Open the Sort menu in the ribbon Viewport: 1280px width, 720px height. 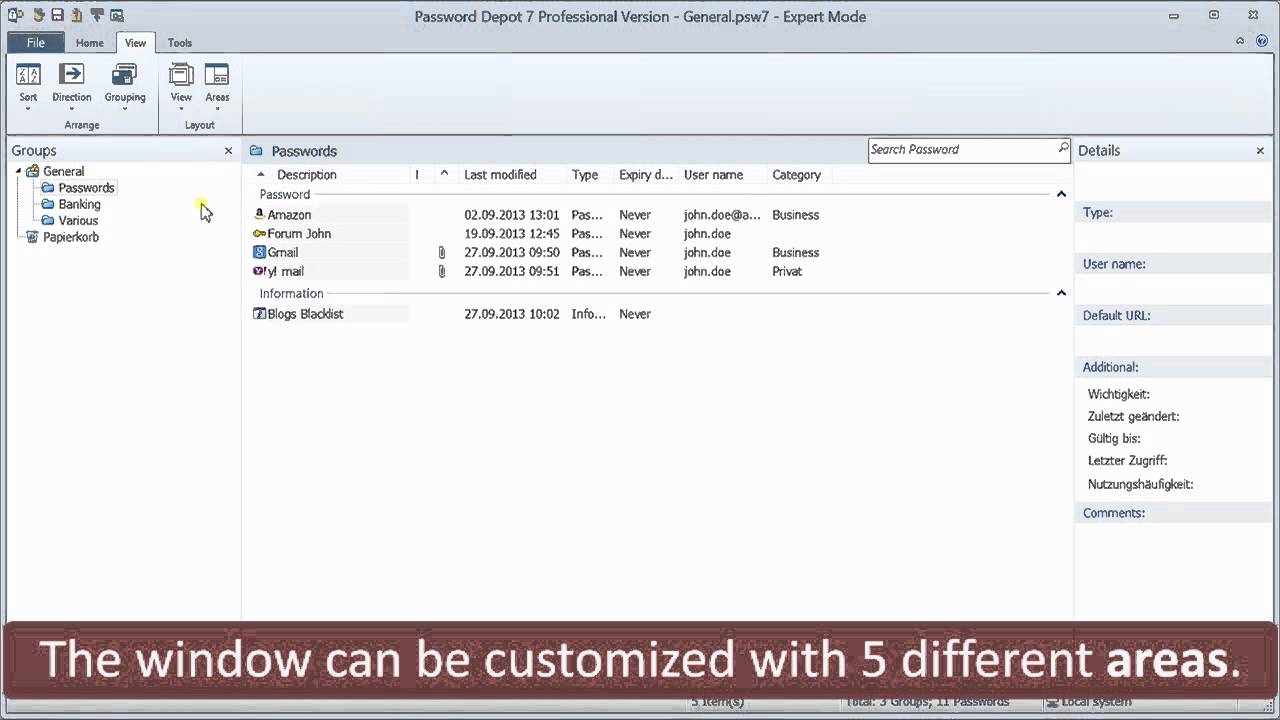point(28,85)
